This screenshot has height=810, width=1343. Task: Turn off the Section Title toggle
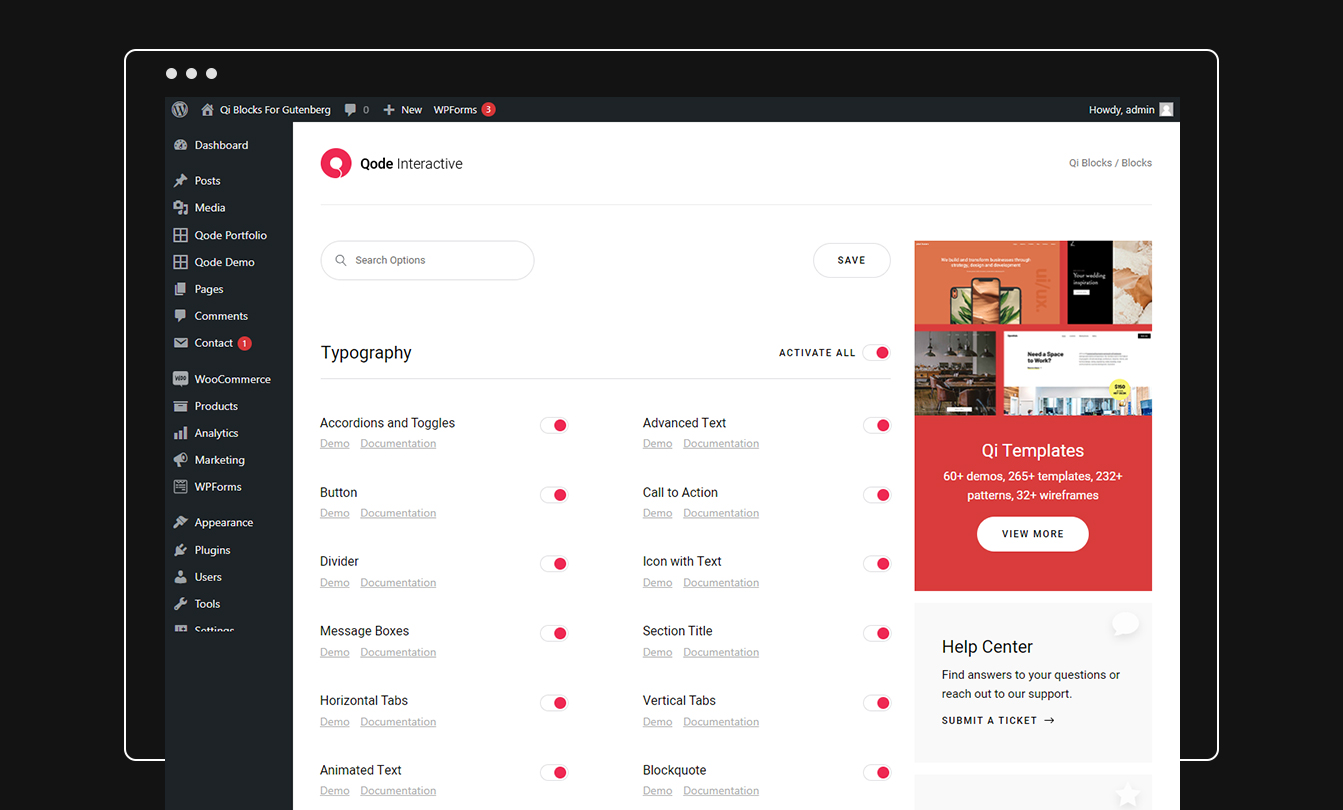[x=876, y=633]
